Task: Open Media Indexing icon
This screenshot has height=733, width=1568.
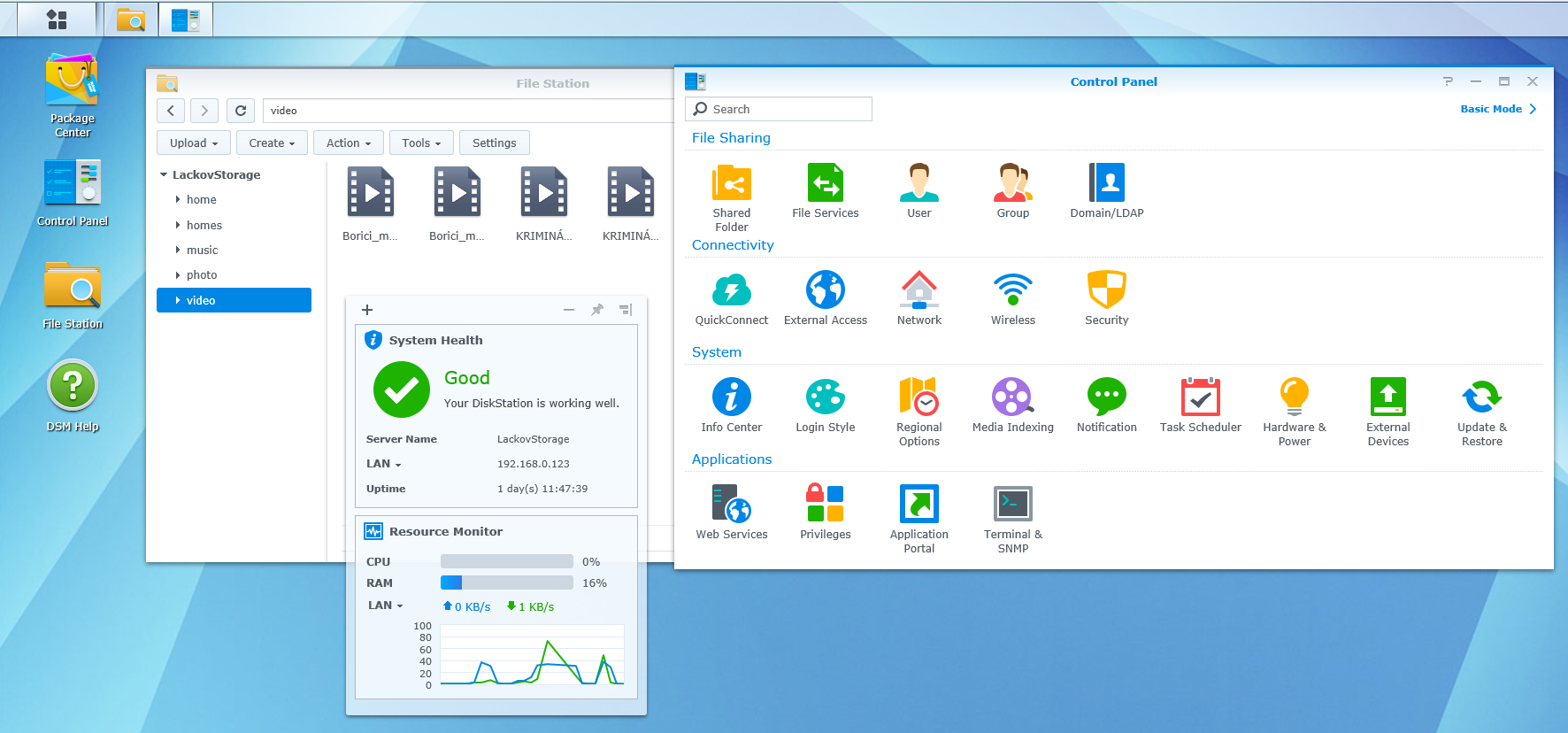Action: [x=1012, y=397]
